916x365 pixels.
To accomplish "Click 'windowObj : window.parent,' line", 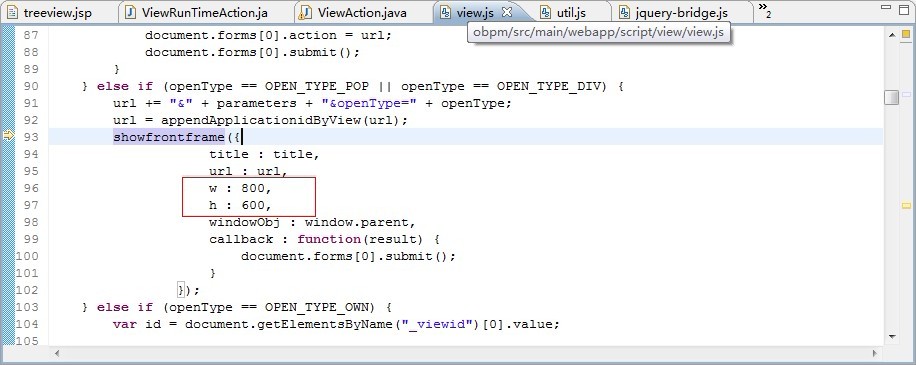I will point(313,222).
